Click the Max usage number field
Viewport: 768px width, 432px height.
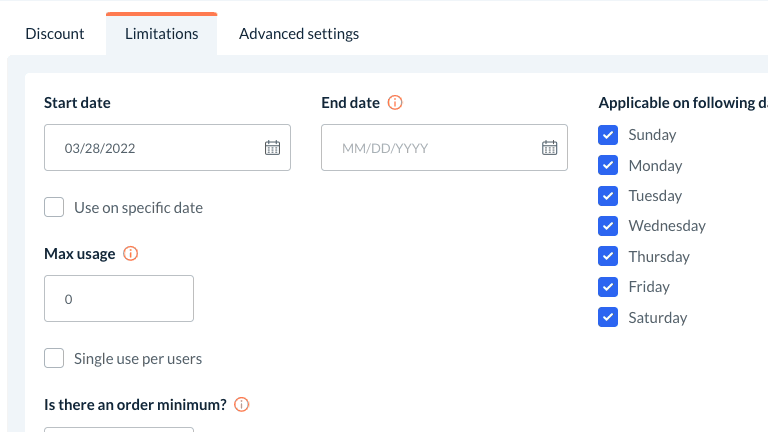(119, 299)
